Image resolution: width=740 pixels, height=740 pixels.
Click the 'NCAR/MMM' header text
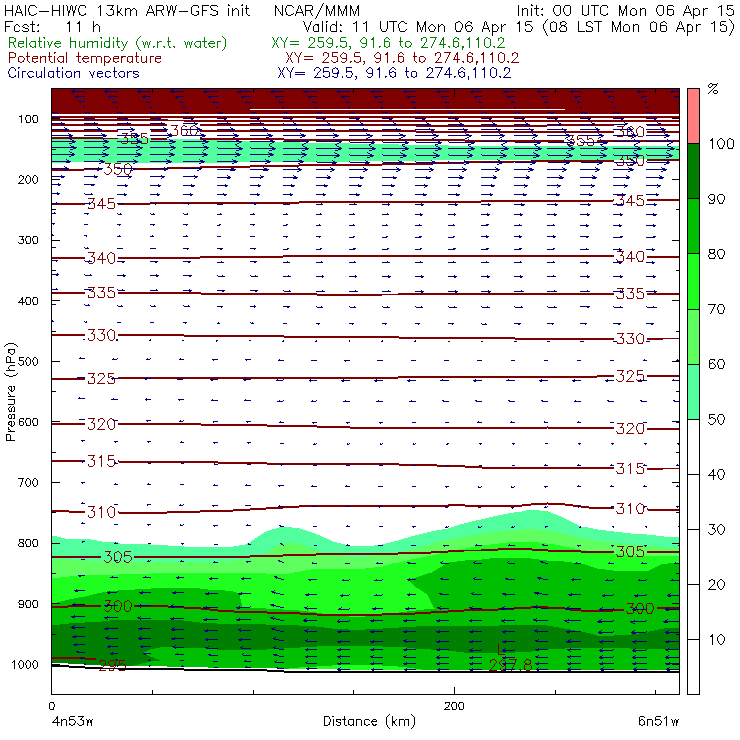317,10
